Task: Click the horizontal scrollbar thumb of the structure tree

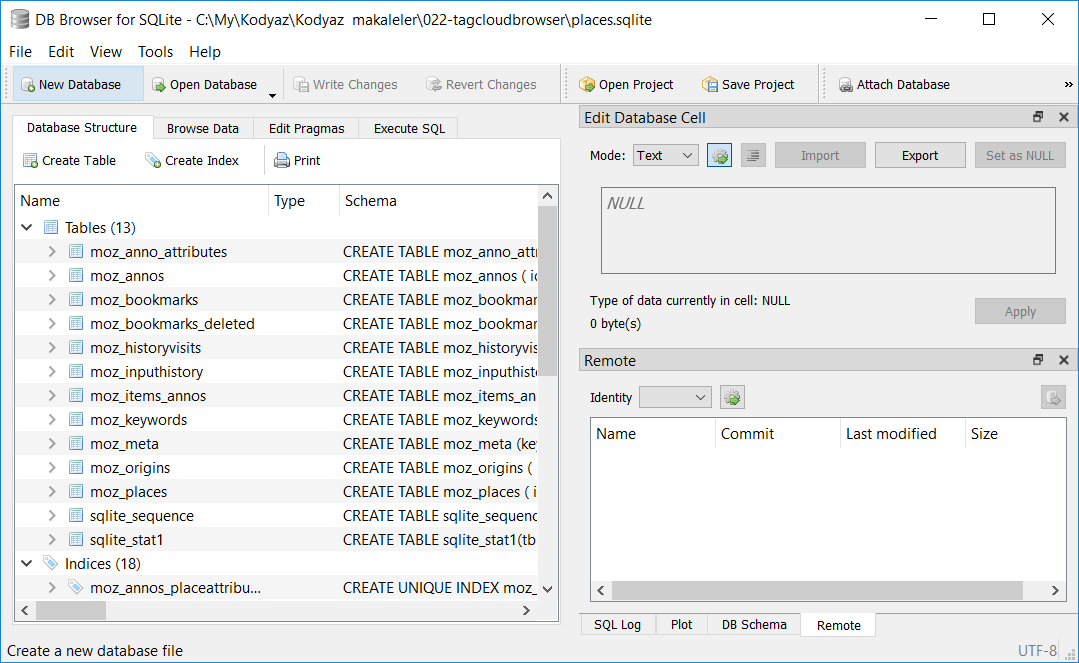Action: [71, 610]
